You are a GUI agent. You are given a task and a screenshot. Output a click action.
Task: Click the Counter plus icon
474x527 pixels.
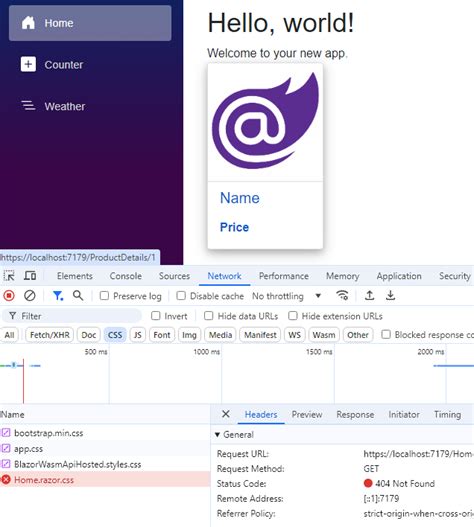pos(28,64)
